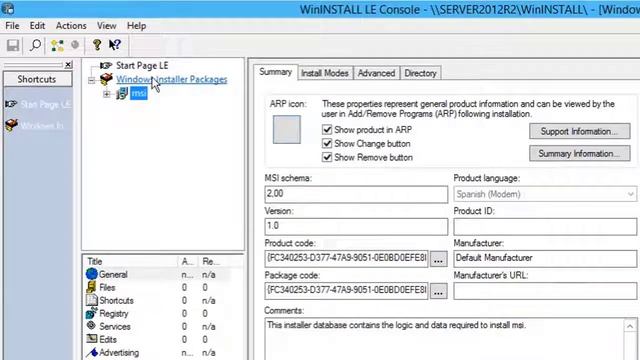Viewport: 640px width, 360px height.
Task: Close the Shortcuts side pane
Action: (x=69, y=64)
